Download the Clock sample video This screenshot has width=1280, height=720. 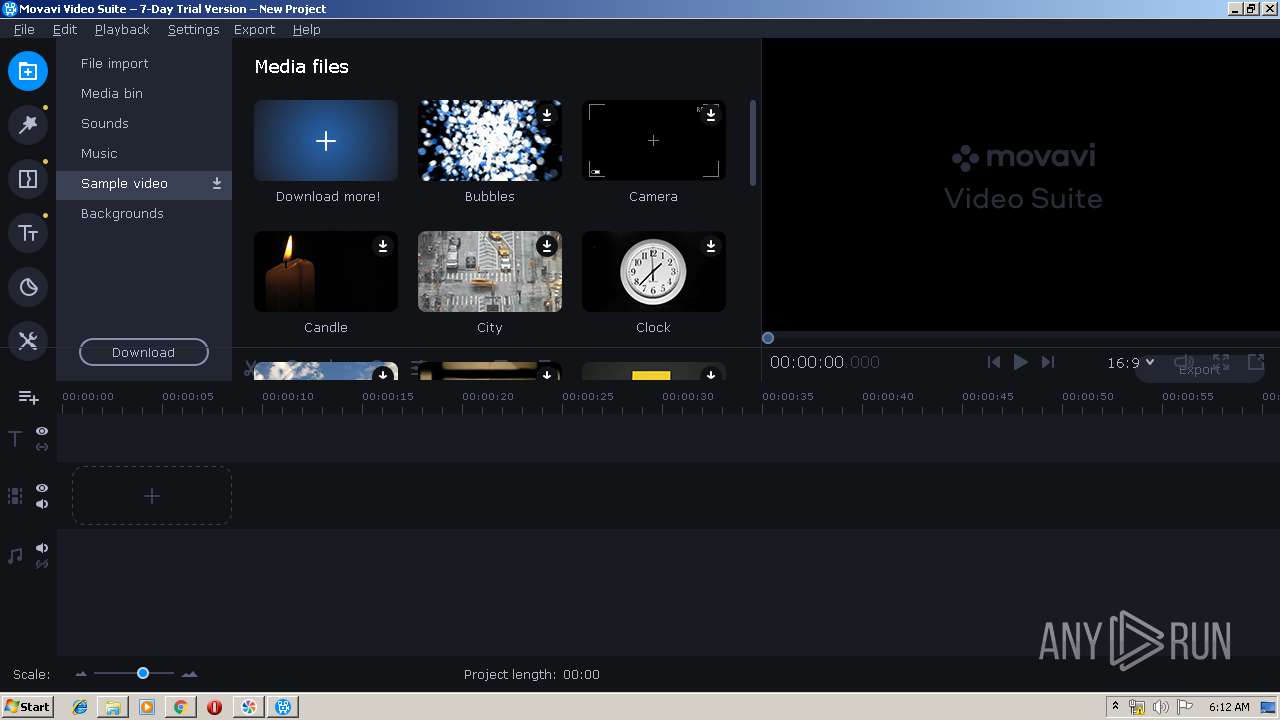[x=711, y=246]
